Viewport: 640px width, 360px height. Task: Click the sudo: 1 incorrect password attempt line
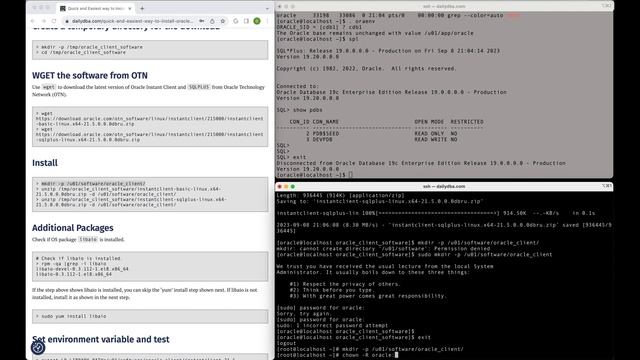332,326
